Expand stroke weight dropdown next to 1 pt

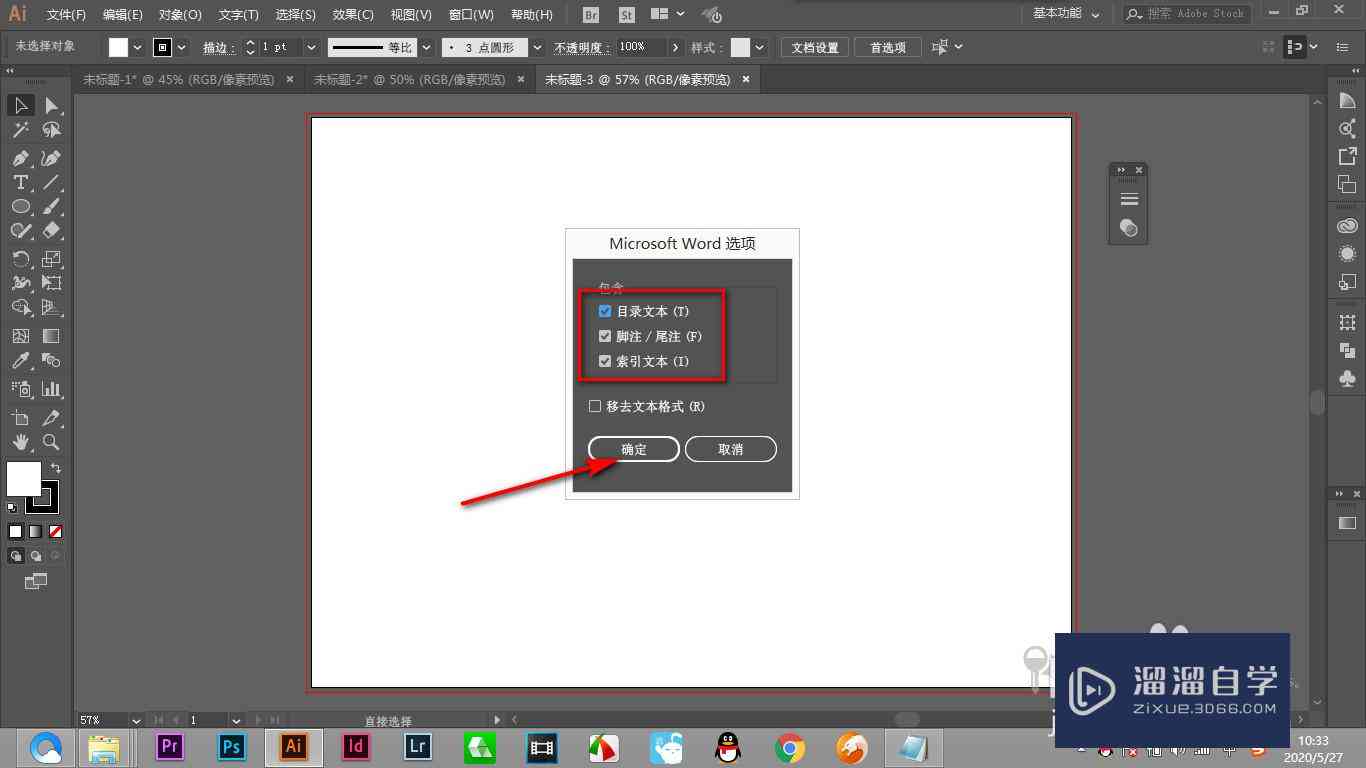click(311, 47)
